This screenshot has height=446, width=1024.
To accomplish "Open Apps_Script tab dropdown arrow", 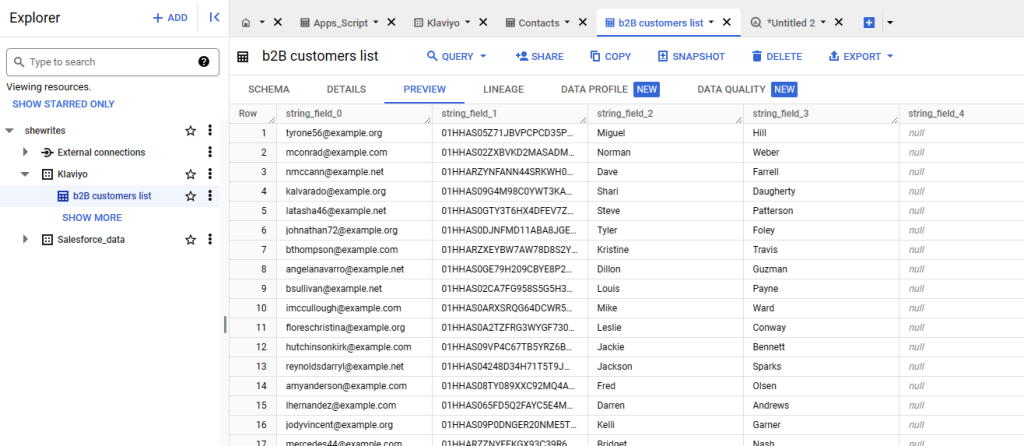I will pyautogui.click(x=376, y=22).
